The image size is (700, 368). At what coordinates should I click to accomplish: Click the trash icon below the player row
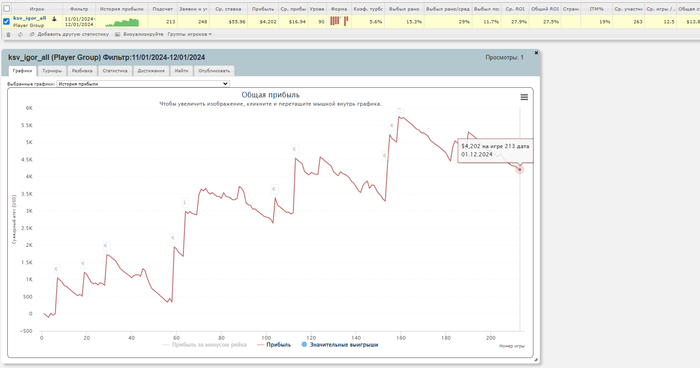(x=8, y=34)
